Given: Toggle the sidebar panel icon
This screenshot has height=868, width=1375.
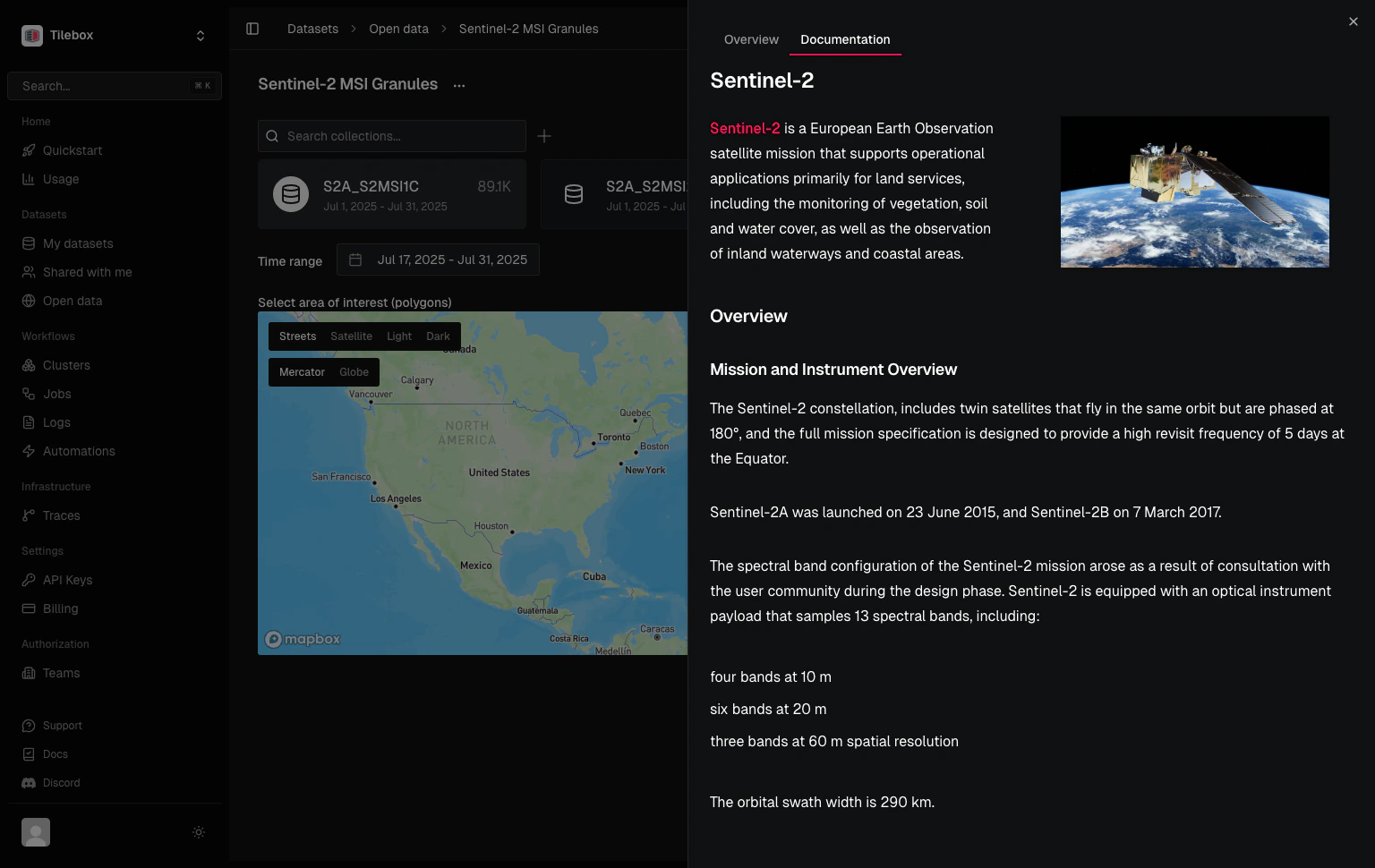Looking at the screenshot, I should [252, 29].
